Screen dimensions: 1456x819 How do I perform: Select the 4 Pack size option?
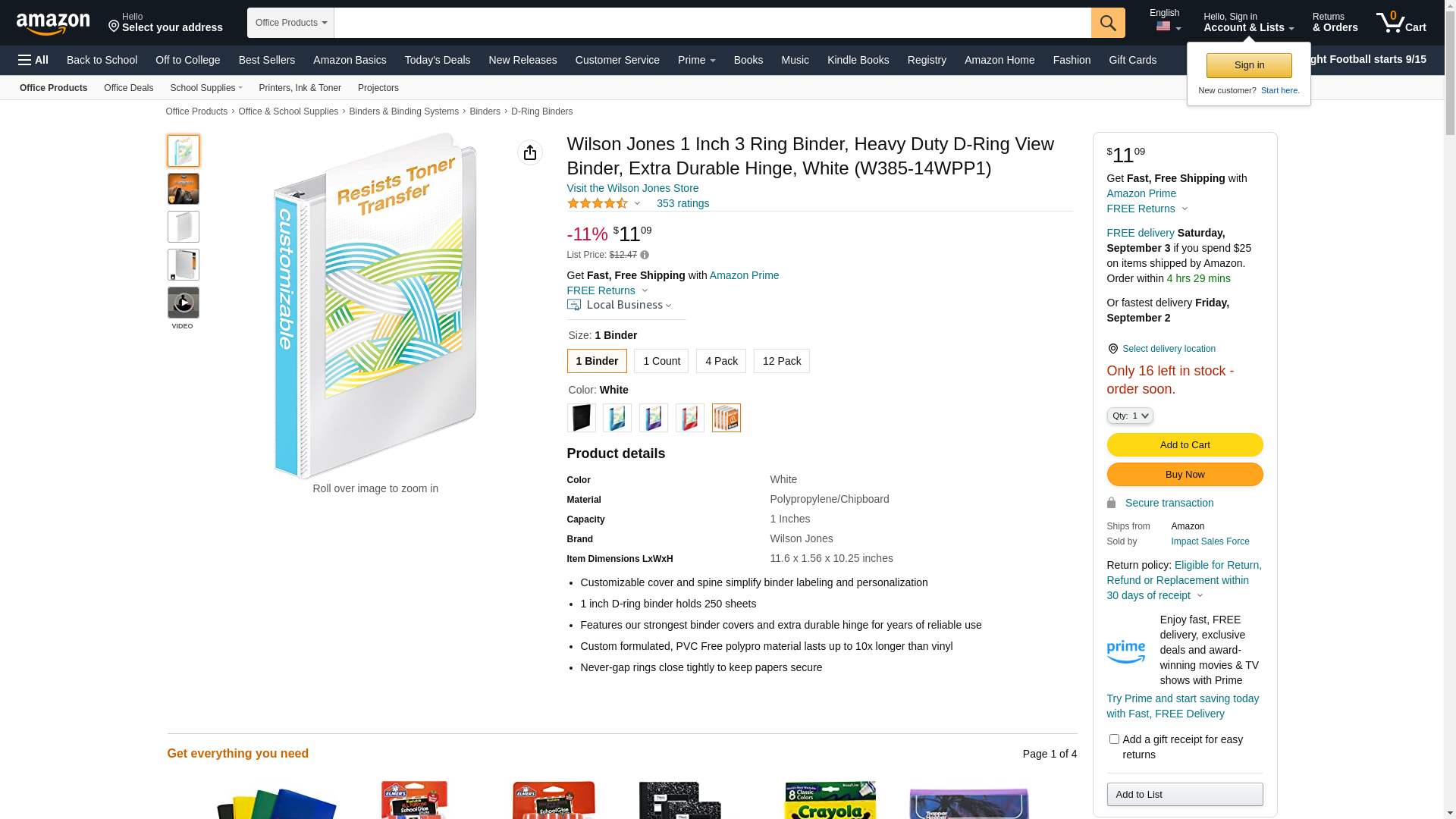click(x=720, y=361)
